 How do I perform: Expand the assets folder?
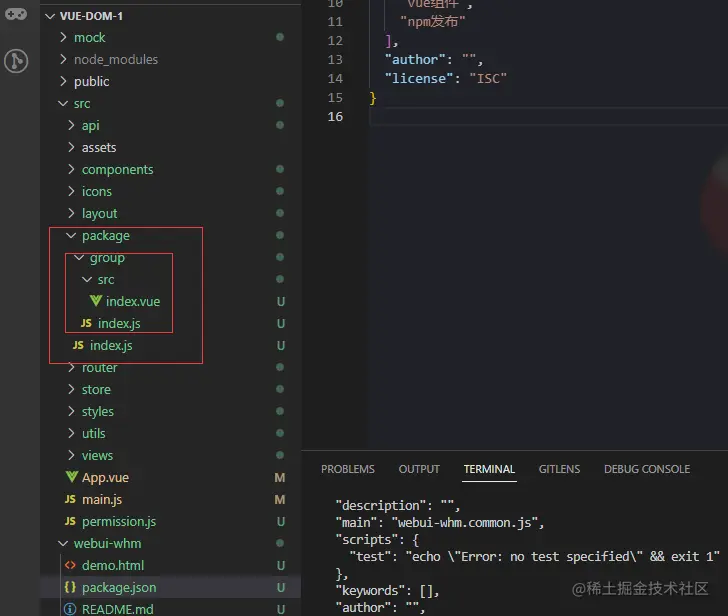pos(71,147)
